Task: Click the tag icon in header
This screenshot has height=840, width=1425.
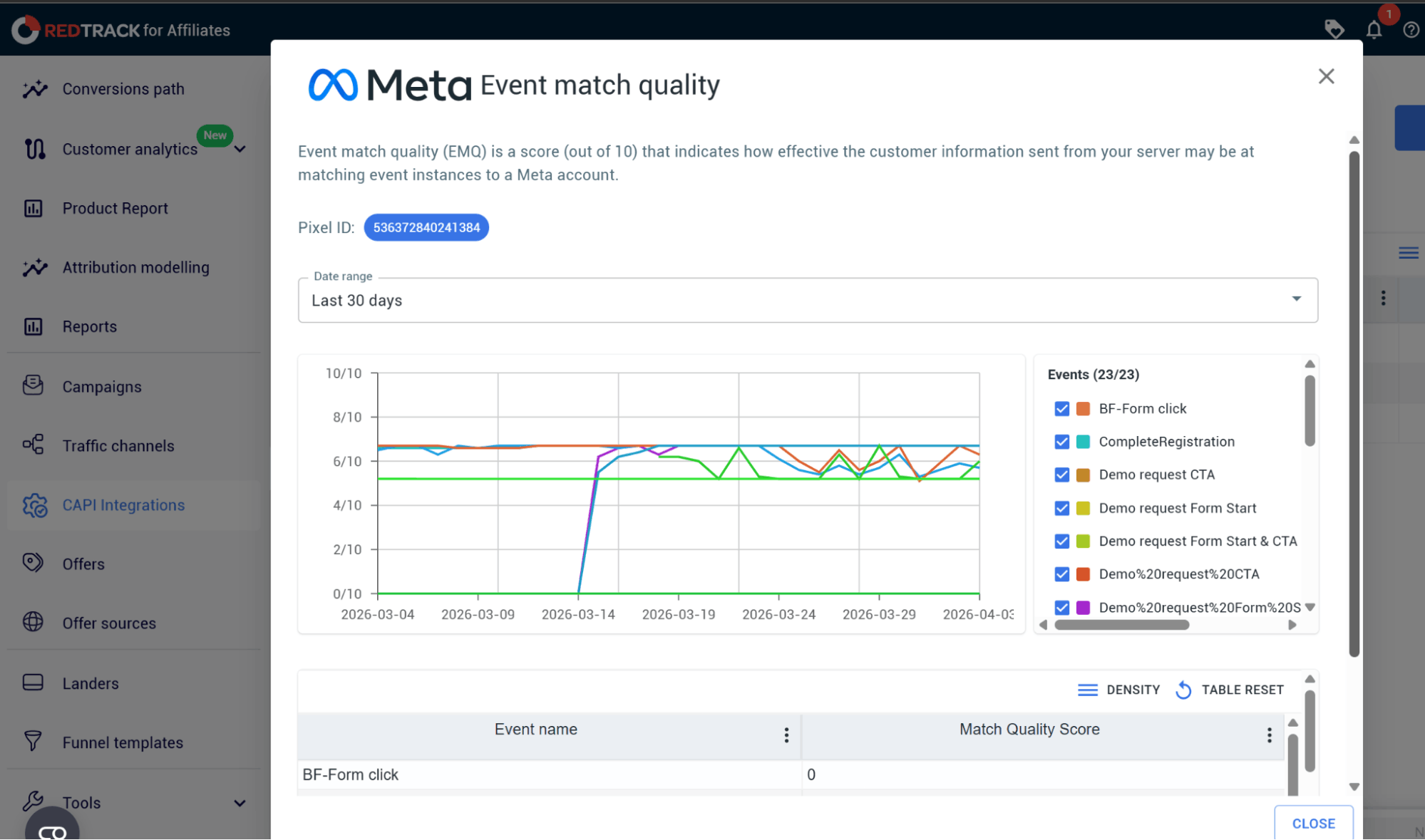Action: point(1334,30)
